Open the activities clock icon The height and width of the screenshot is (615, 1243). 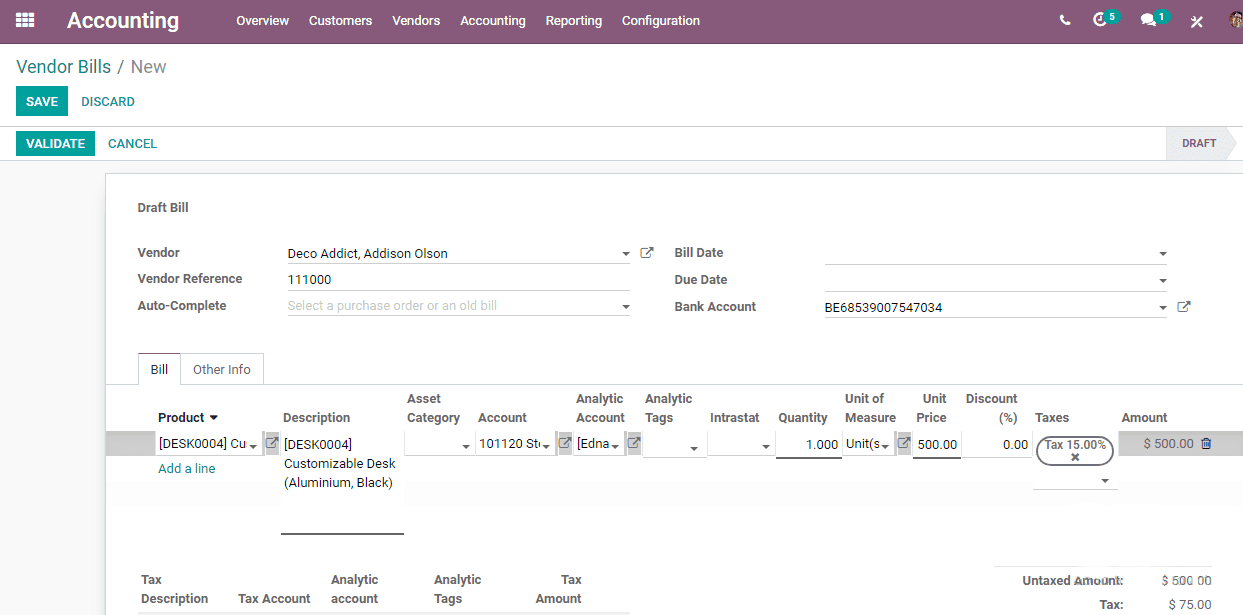(1101, 20)
